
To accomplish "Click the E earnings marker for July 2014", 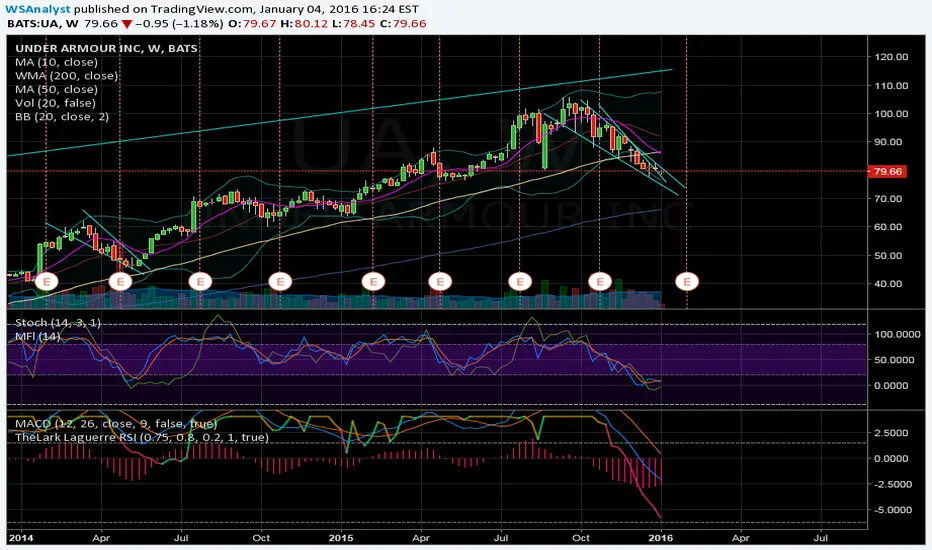I will pyautogui.click(x=200, y=281).
